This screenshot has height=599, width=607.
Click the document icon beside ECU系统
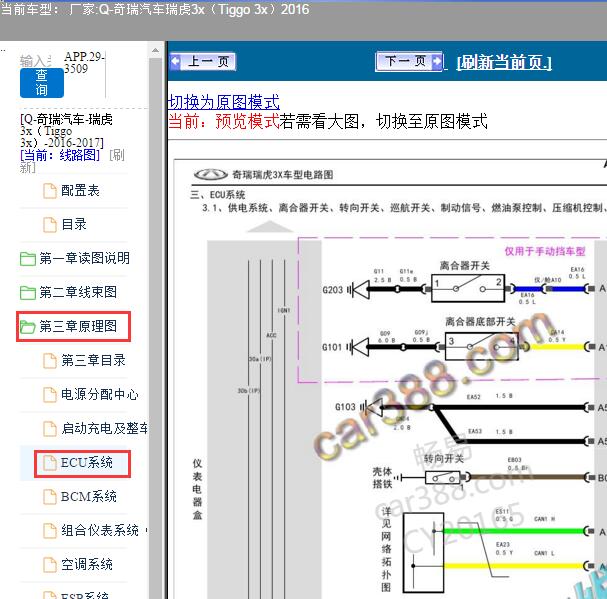50,463
